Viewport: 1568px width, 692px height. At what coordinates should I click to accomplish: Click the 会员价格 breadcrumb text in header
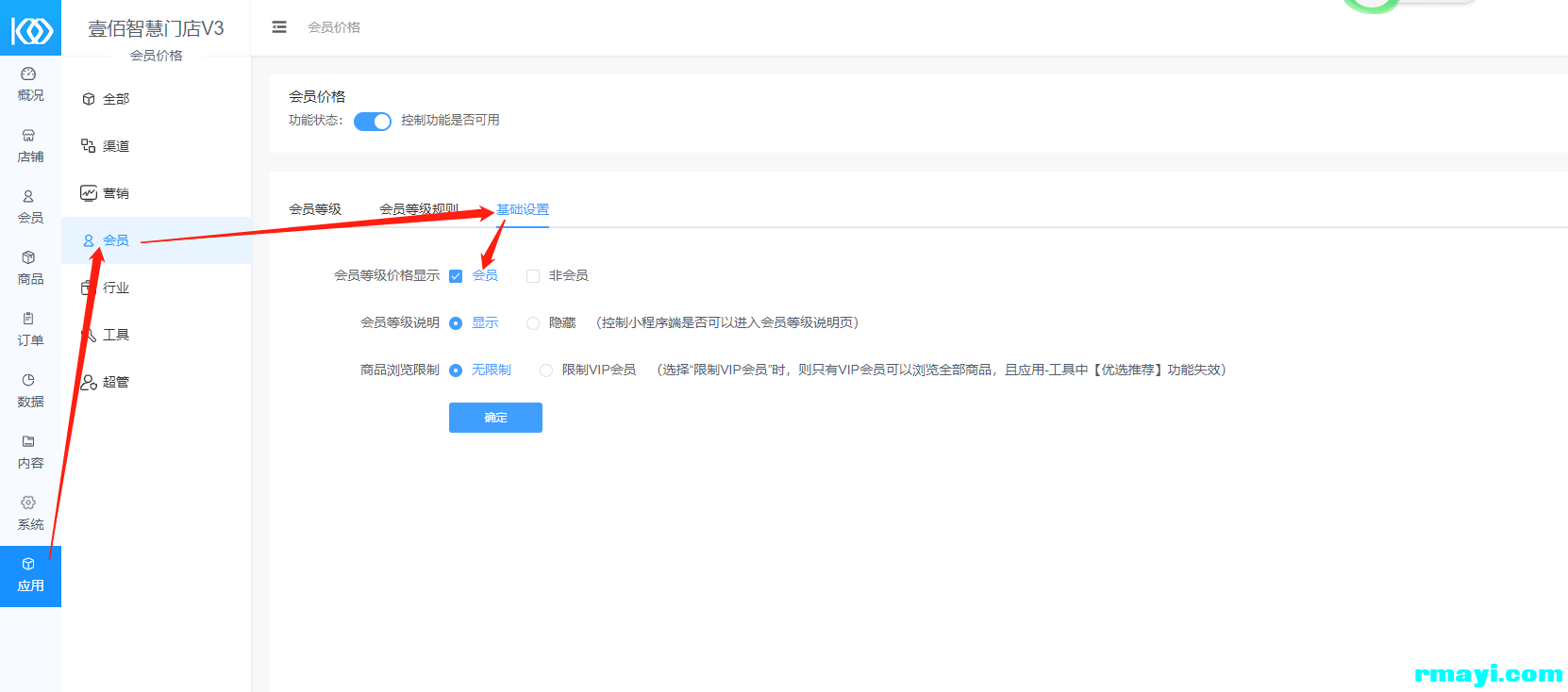click(x=334, y=27)
